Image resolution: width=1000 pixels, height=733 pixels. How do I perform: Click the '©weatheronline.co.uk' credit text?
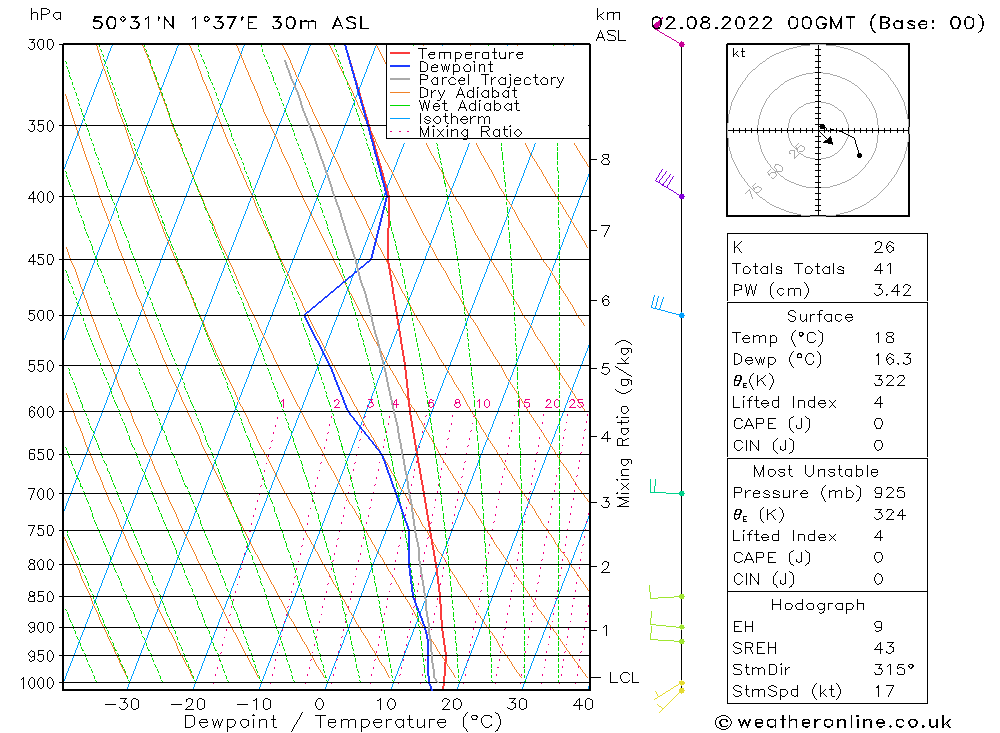[x=834, y=722]
